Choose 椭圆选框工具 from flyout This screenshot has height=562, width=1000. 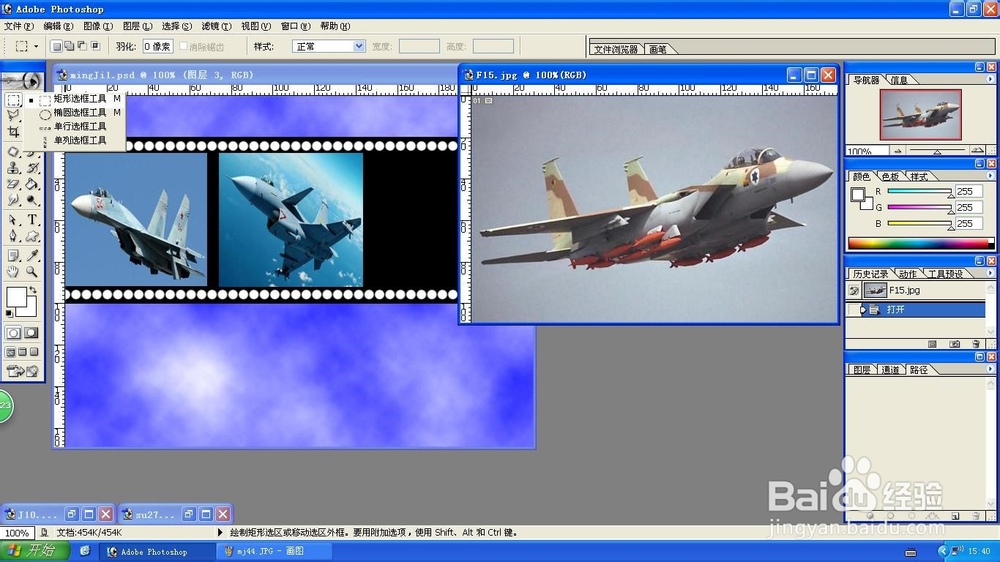(x=80, y=112)
